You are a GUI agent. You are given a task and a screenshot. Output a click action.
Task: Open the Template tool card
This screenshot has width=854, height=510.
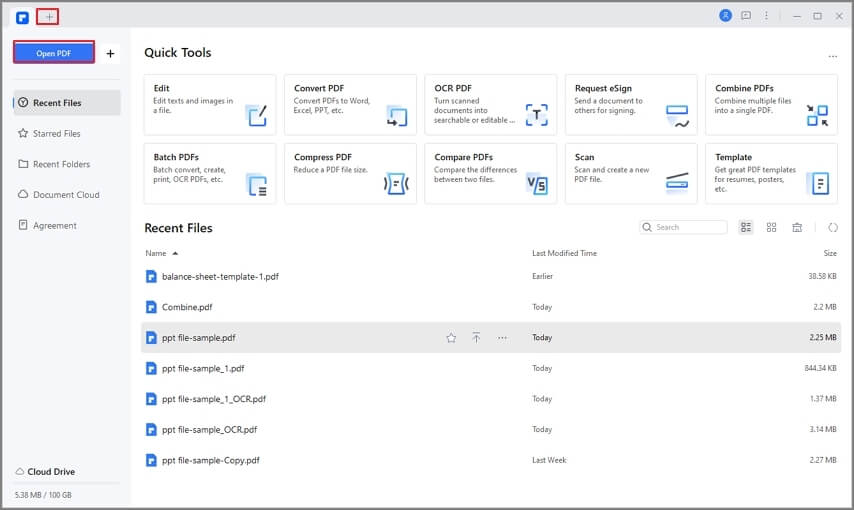(771, 173)
